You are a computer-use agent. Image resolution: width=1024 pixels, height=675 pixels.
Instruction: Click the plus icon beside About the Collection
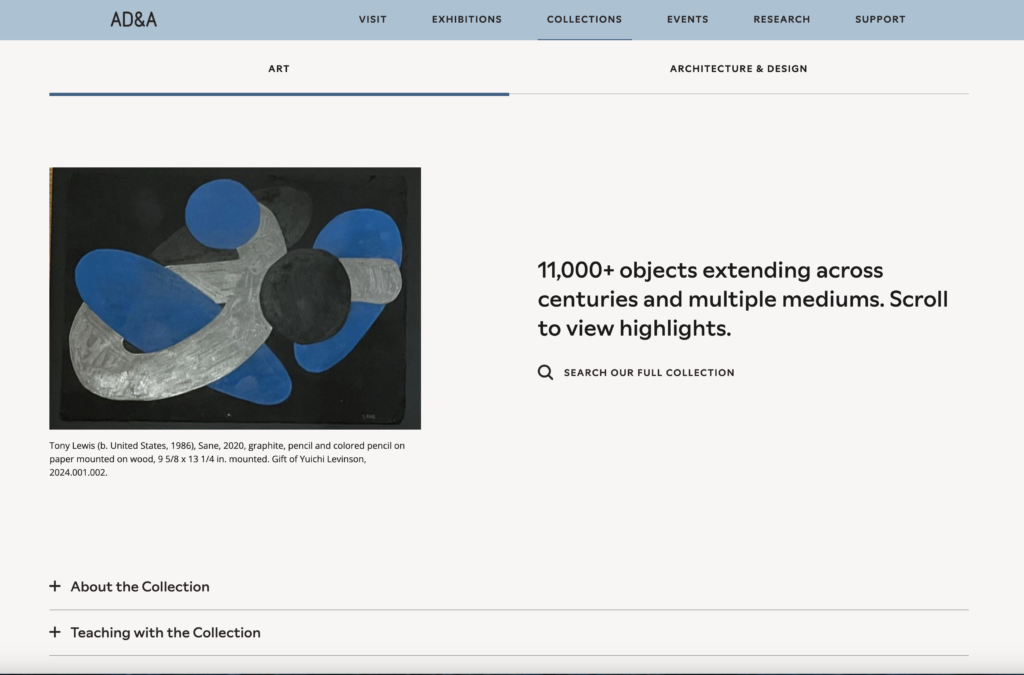[55, 586]
